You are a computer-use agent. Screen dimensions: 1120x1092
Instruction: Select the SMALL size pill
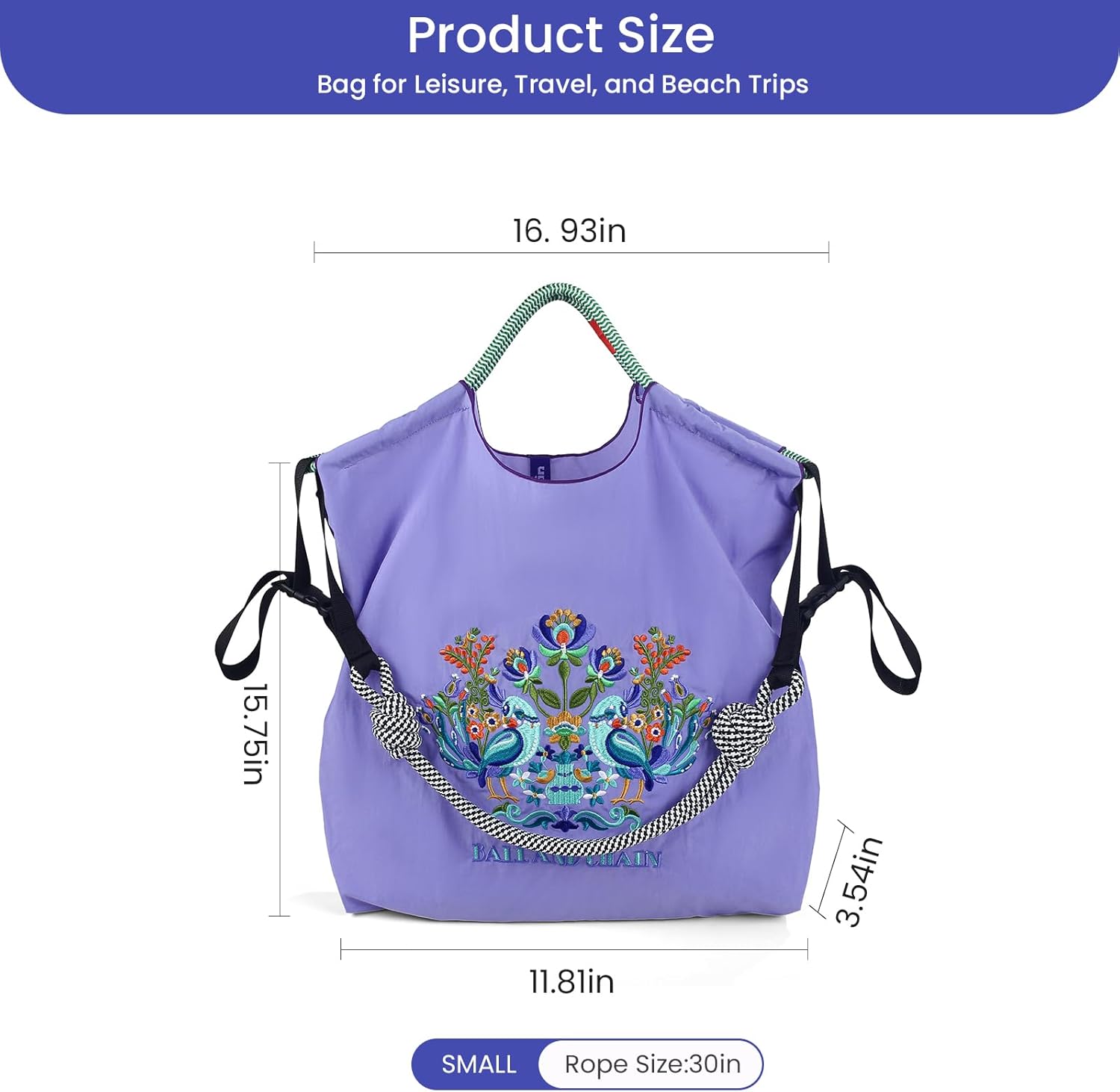478,1064
